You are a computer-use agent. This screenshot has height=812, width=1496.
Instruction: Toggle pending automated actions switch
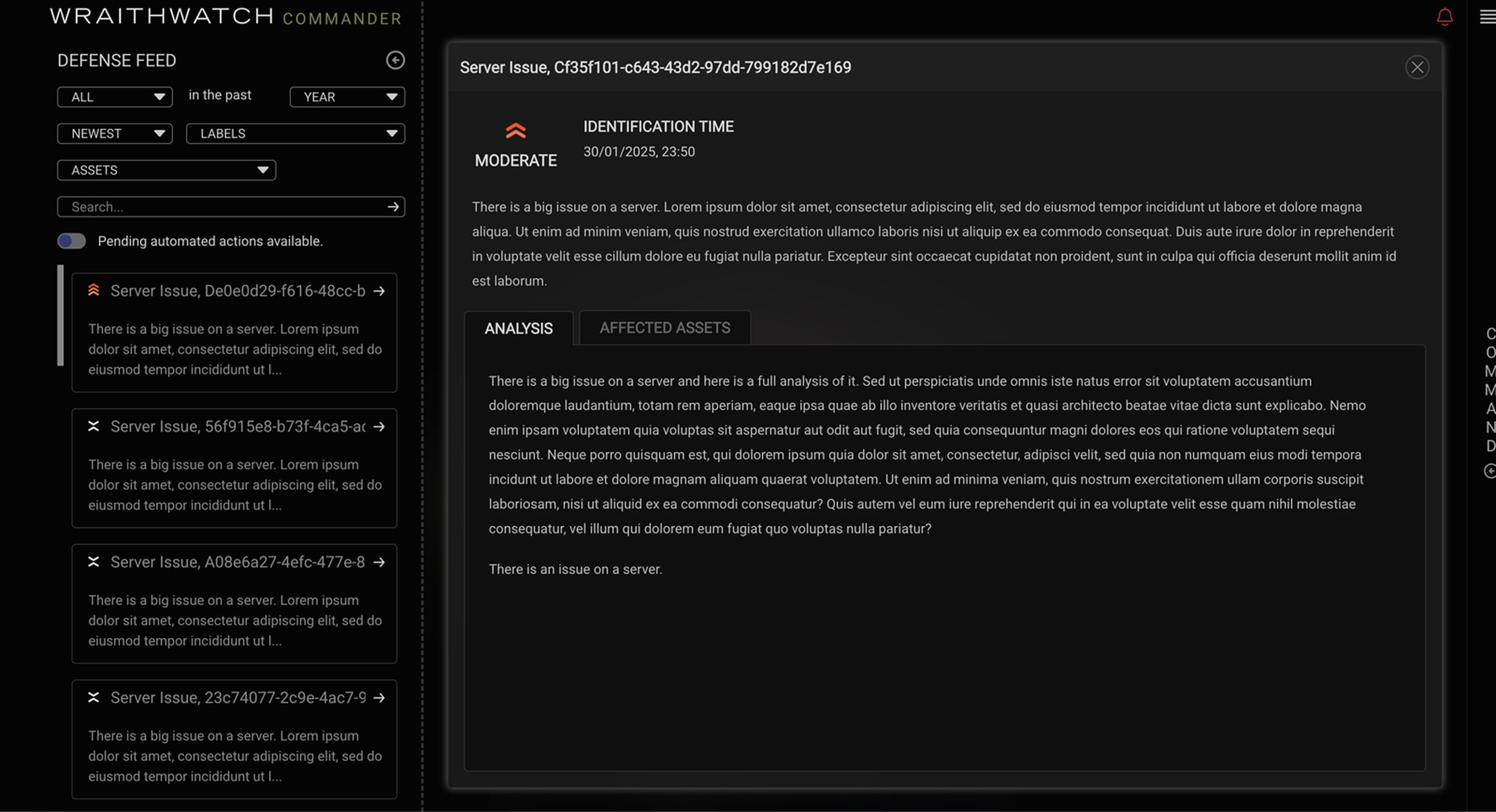coord(72,241)
